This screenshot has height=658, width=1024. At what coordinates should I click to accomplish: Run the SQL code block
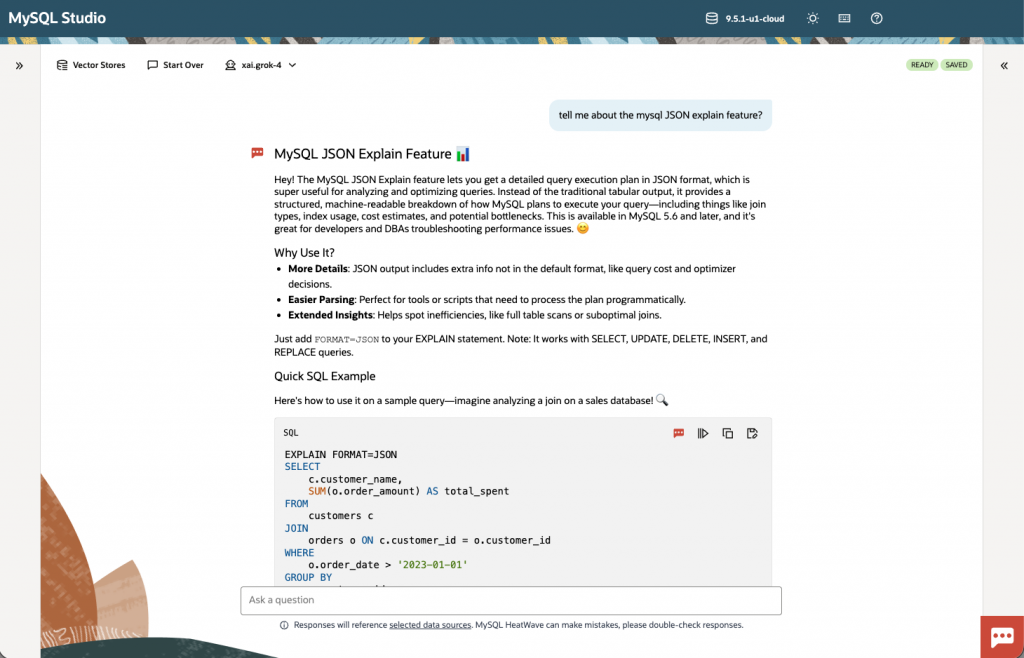click(703, 433)
